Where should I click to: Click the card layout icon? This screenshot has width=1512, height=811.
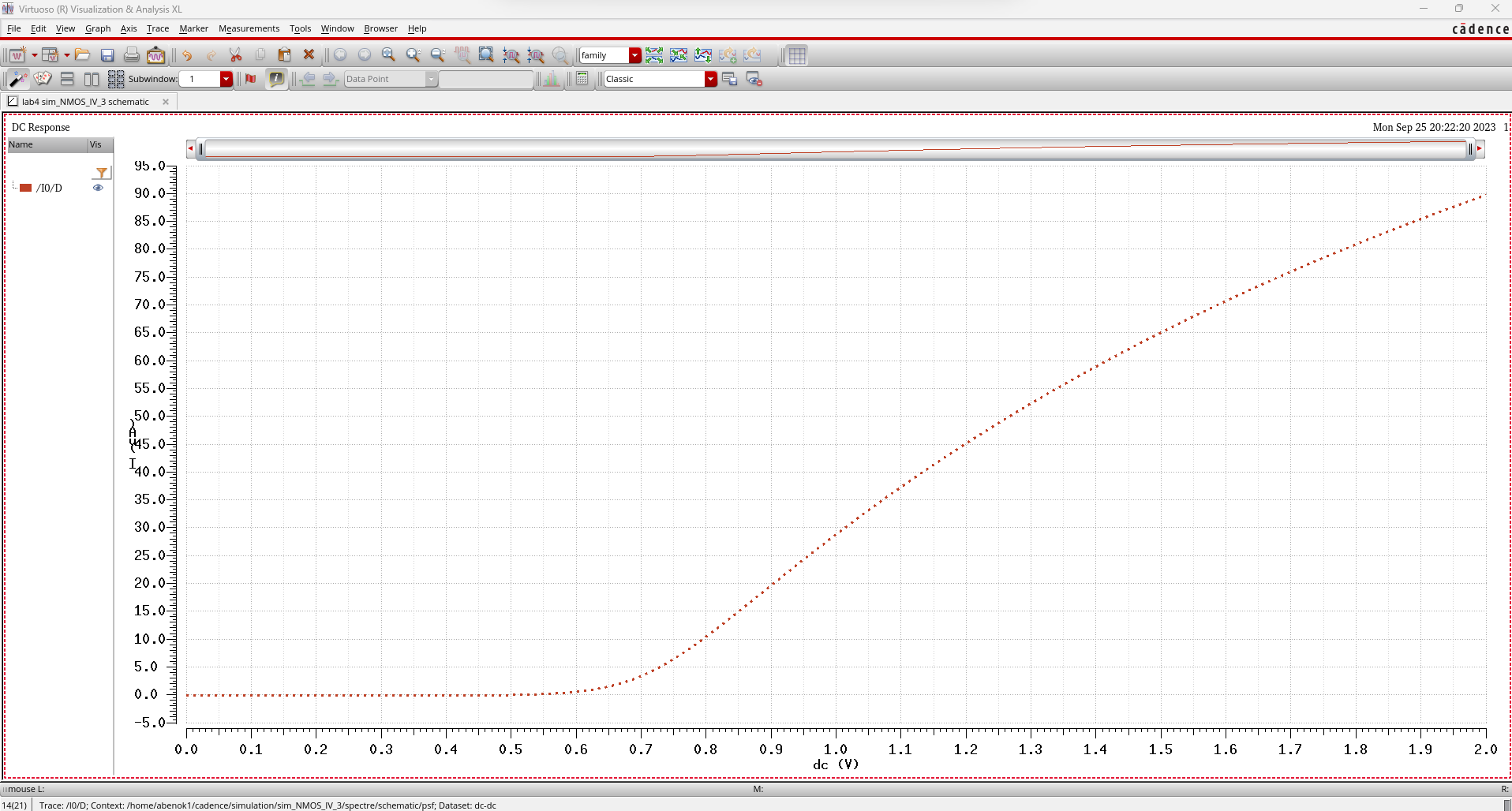tap(43, 79)
